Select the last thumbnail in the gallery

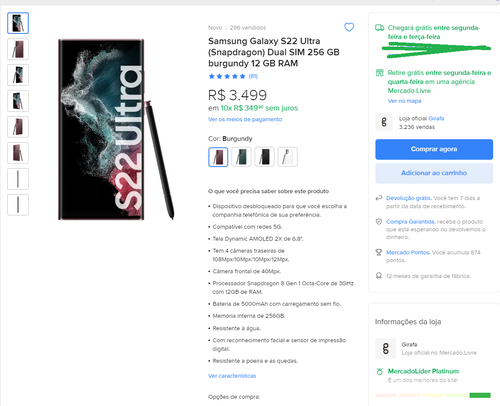18,205
